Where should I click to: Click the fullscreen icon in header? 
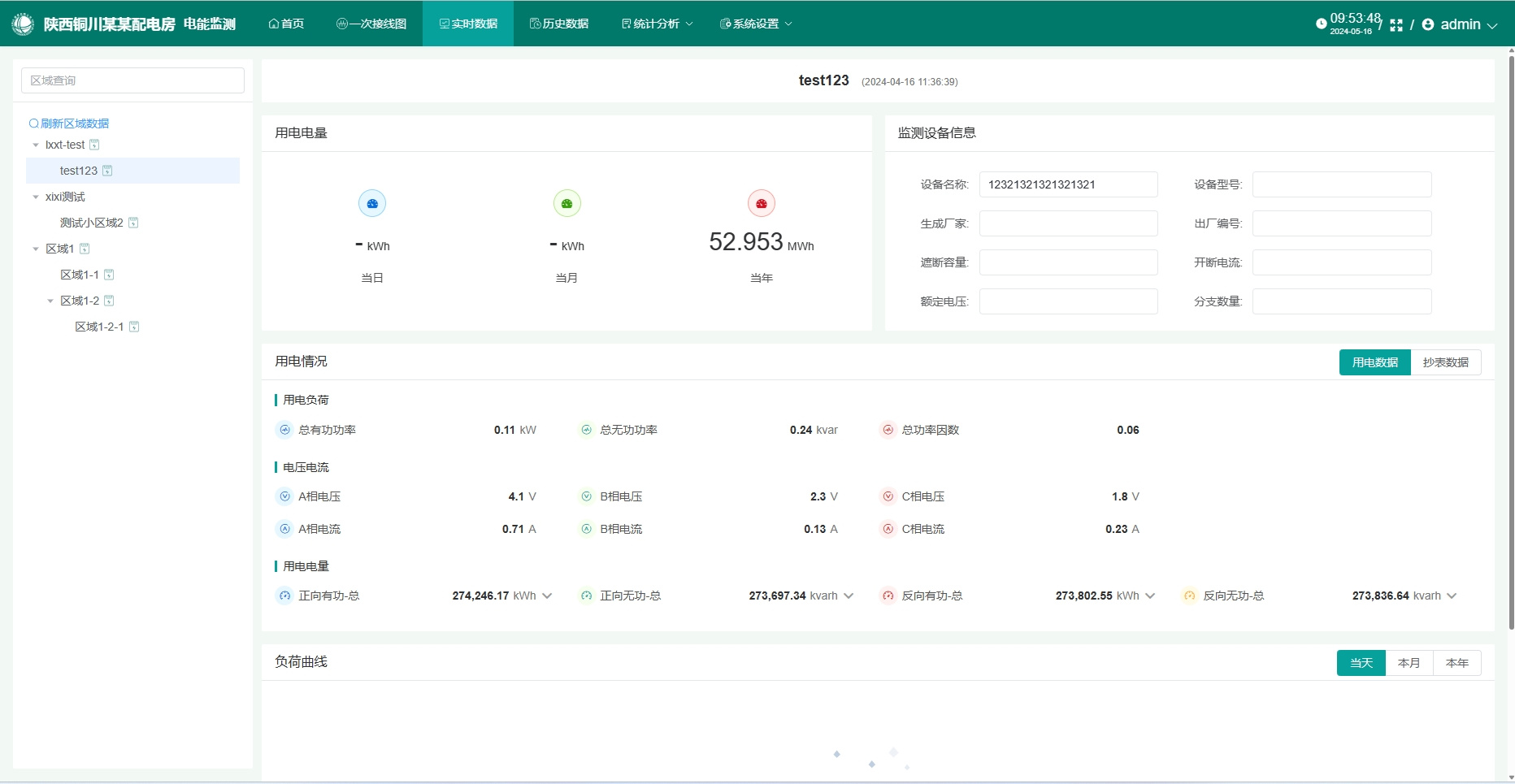(1396, 25)
